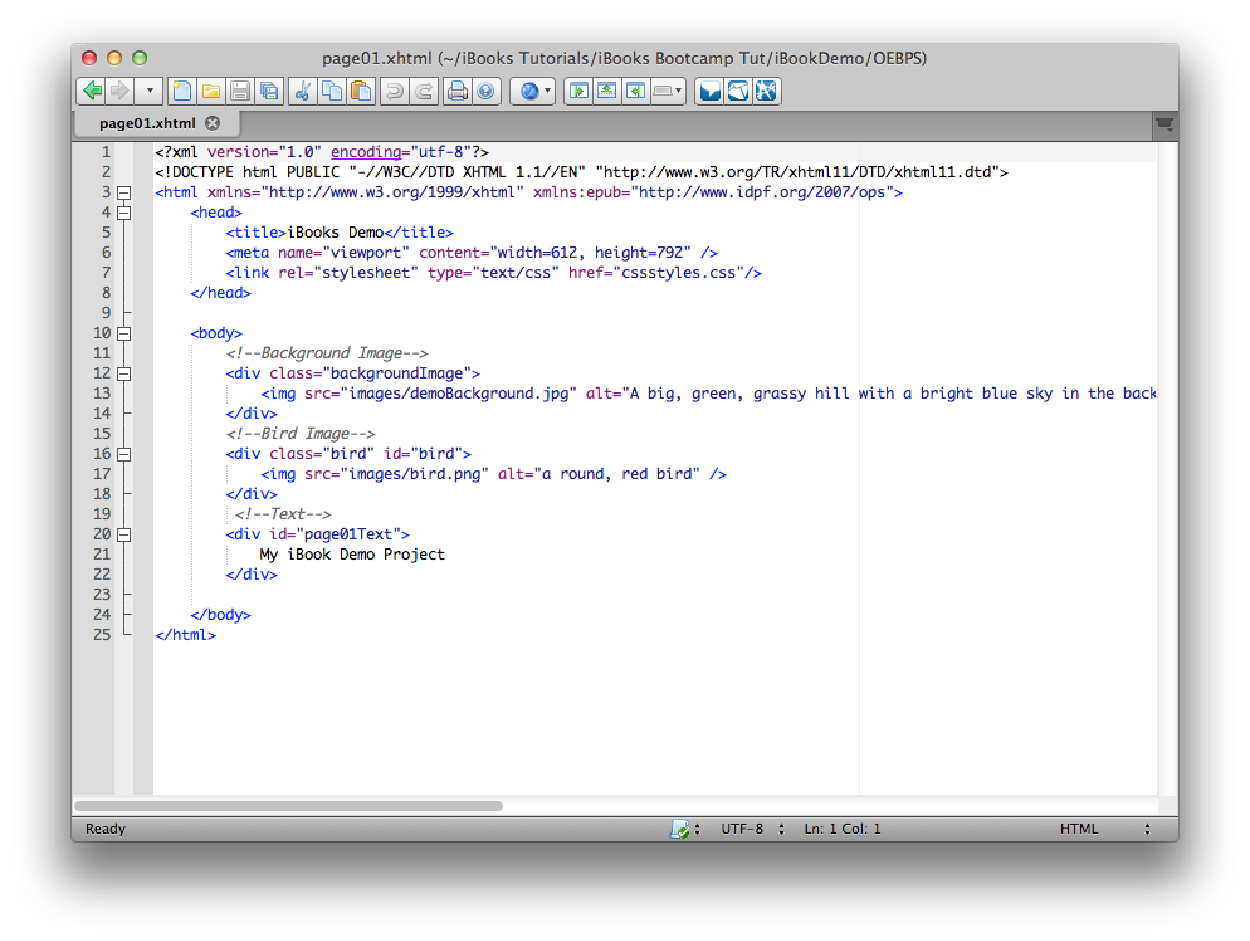This screenshot has height=941, width=1250.
Task: Click the closing </body> tag
Action: pos(221,614)
